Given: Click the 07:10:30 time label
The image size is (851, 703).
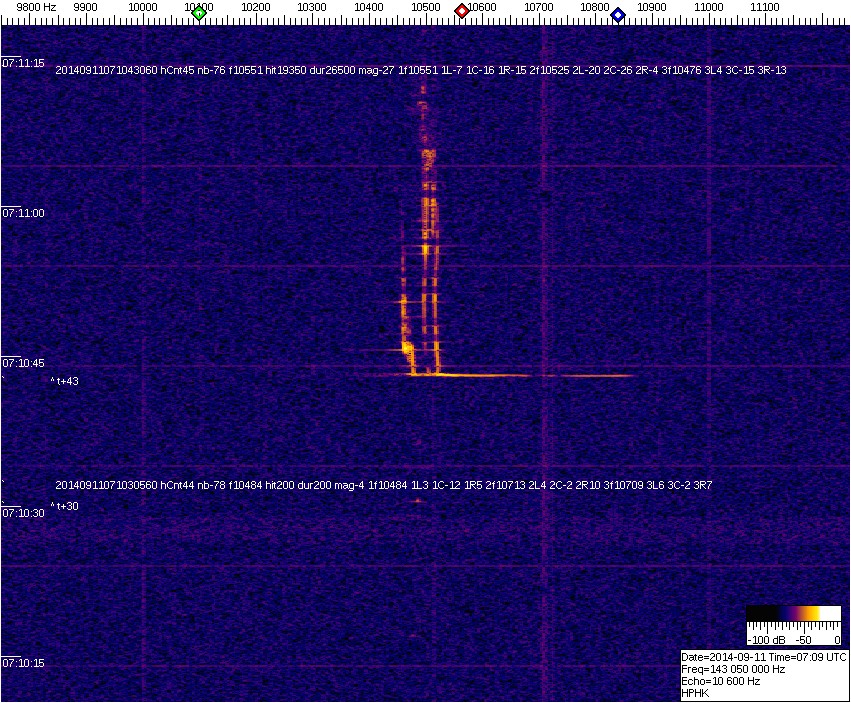Looking at the screenshot, I should [x=23, y=513].
